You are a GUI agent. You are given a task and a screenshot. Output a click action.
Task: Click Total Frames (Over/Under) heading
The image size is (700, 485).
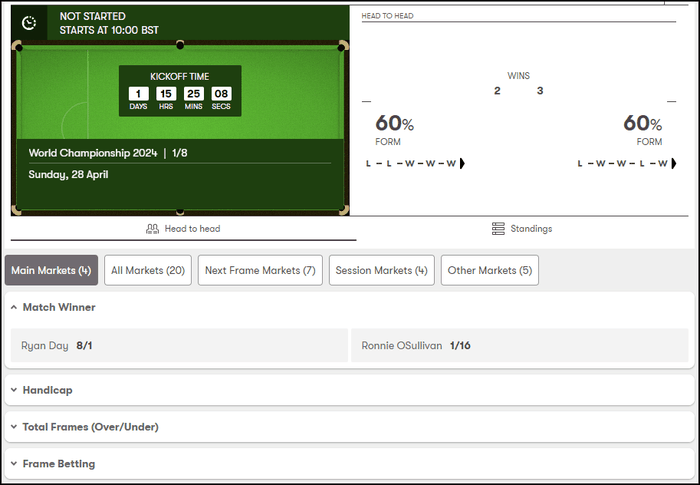point(91,426)
